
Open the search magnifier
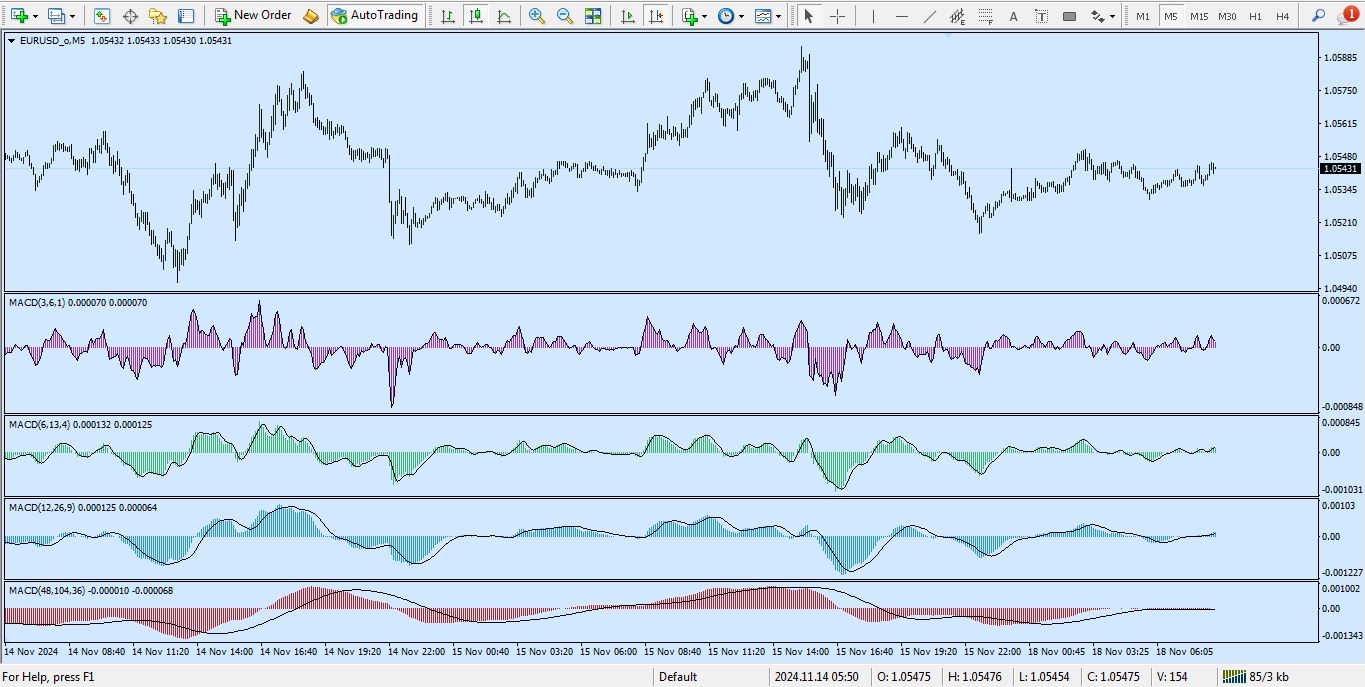(1318, 16)
